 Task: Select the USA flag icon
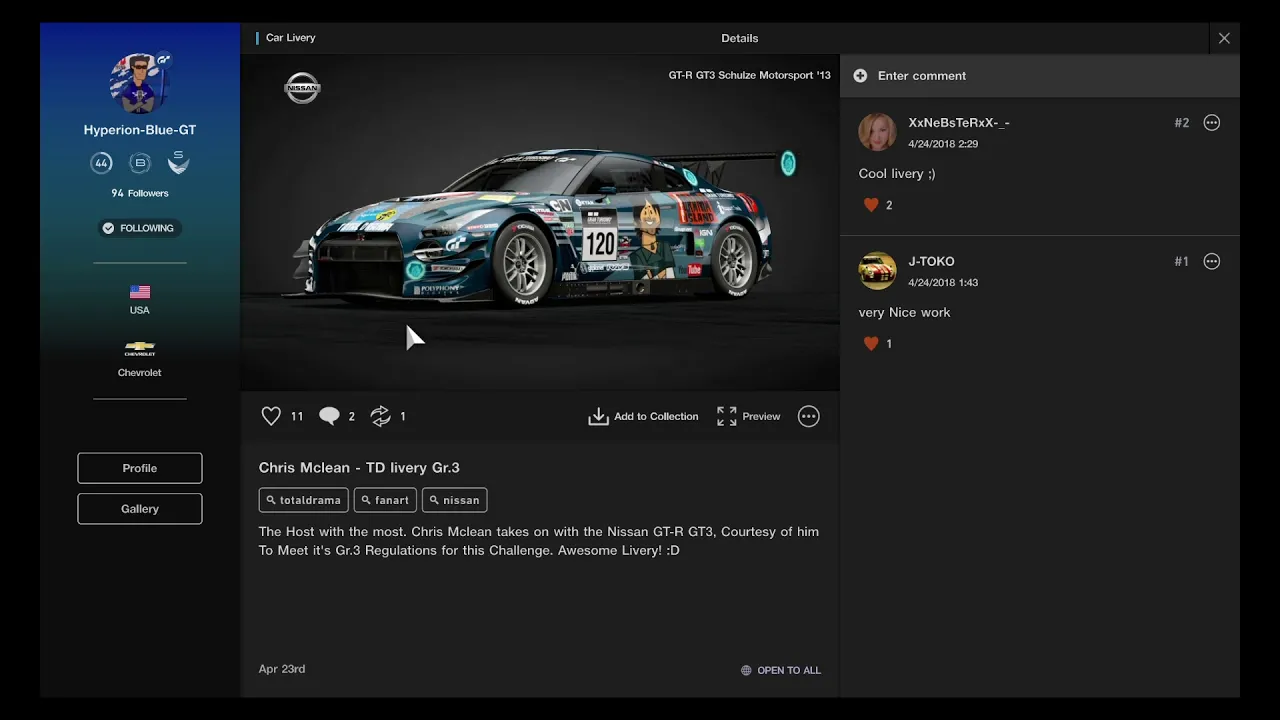[140, 292]
